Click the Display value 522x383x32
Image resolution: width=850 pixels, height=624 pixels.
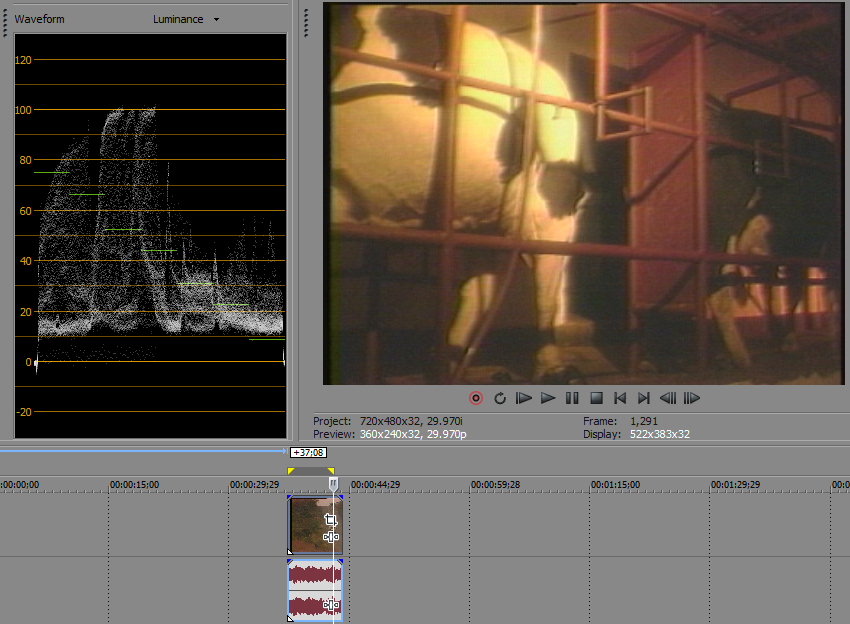click(x=660, y=434)
